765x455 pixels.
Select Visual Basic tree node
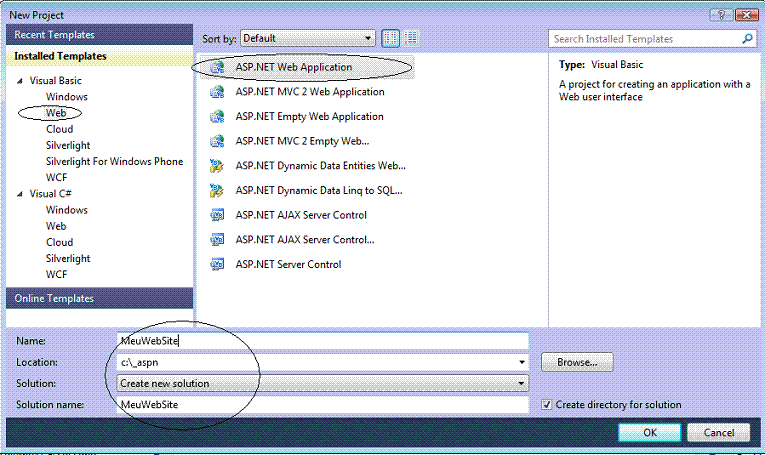coord(55,80)
